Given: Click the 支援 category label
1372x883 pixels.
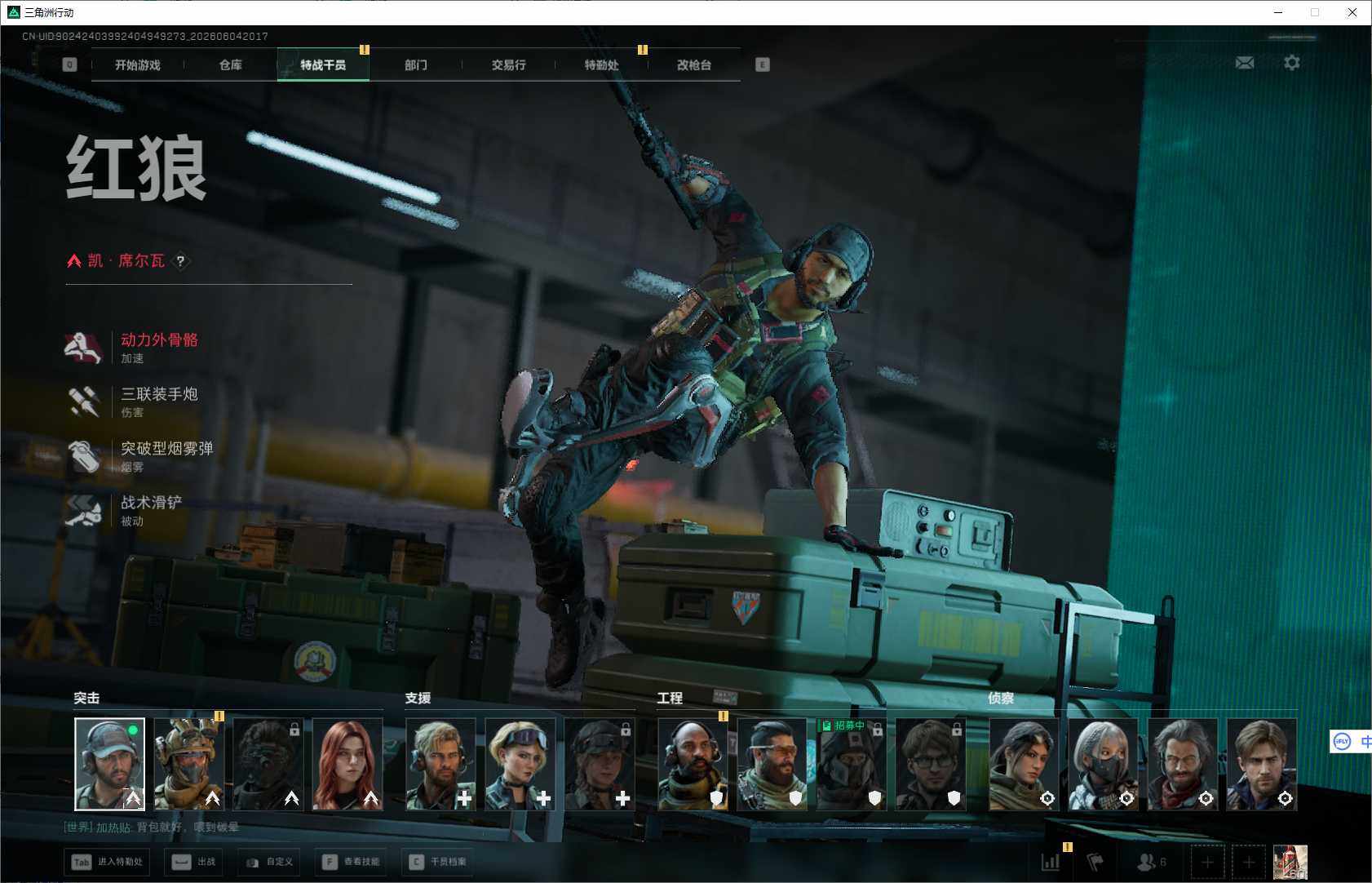Looking at the screenshot, I should pos(418,699).
